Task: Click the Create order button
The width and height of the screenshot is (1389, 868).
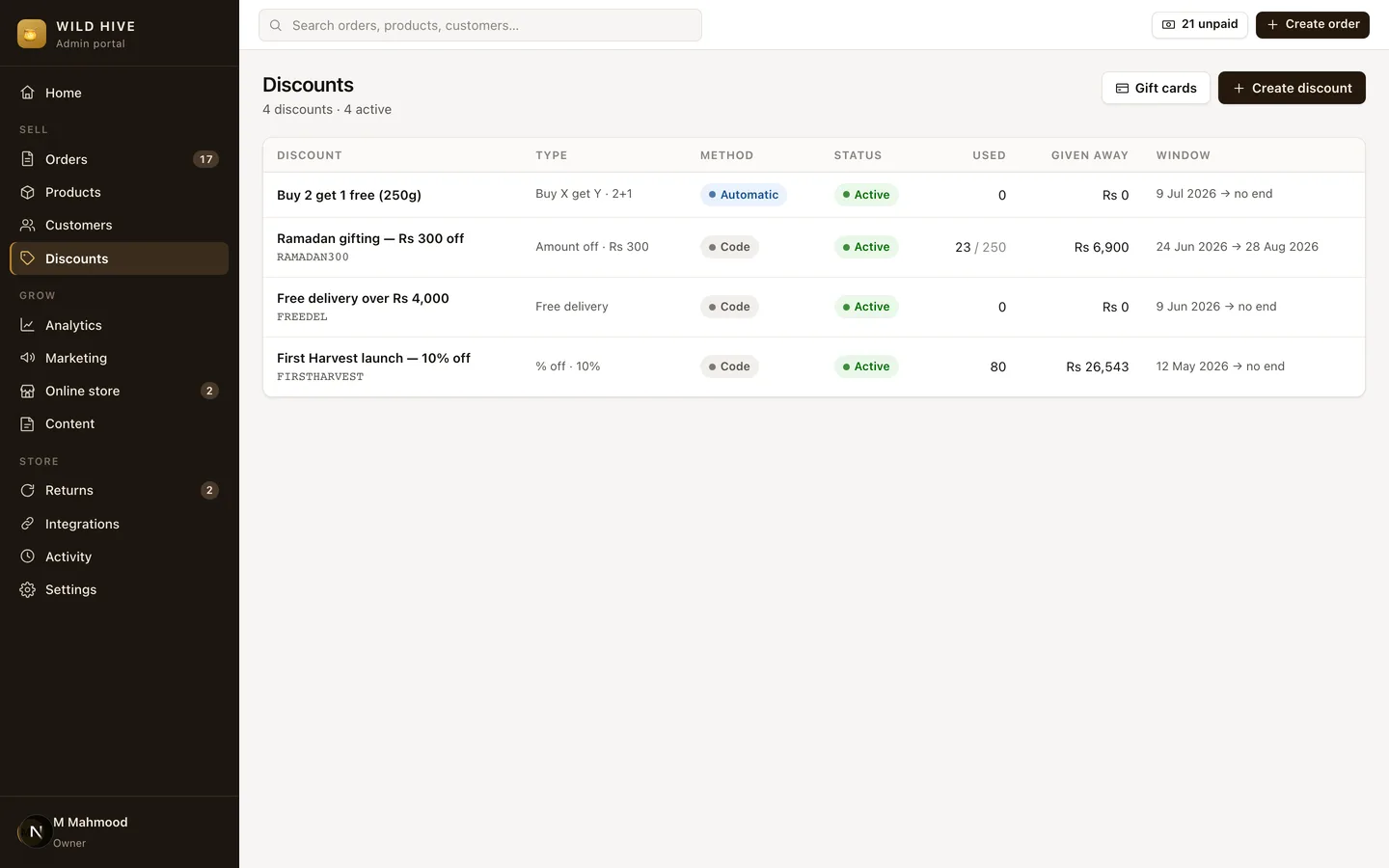Action: coord(1313,24)
